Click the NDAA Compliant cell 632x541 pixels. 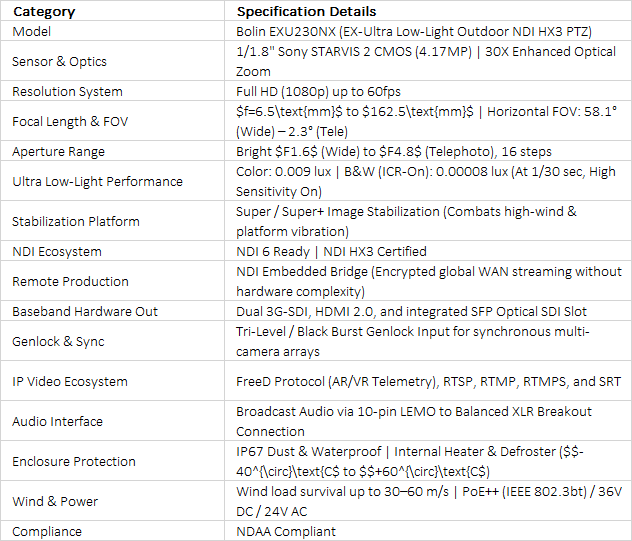point(428,531)
